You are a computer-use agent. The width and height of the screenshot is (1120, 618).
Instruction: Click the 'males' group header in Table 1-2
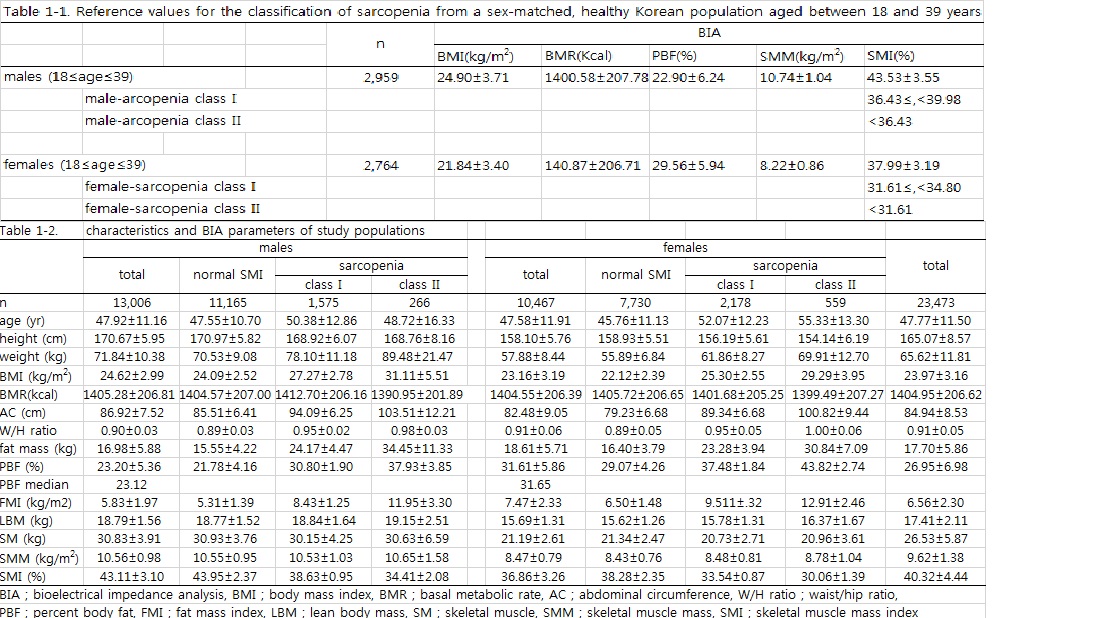click(x=276, y=247)
